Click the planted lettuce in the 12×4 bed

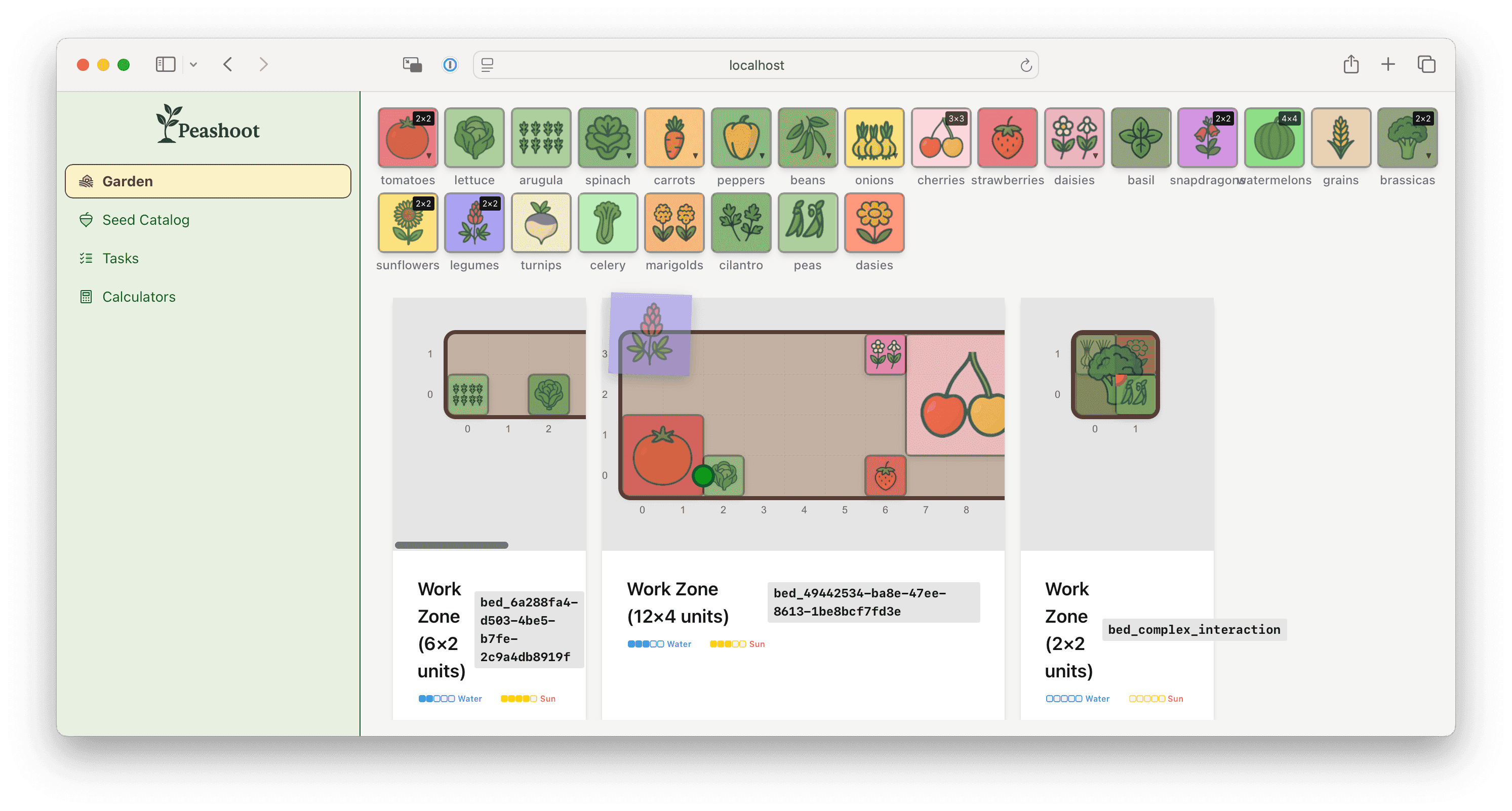pyautogui.click(x=724, y=475)
